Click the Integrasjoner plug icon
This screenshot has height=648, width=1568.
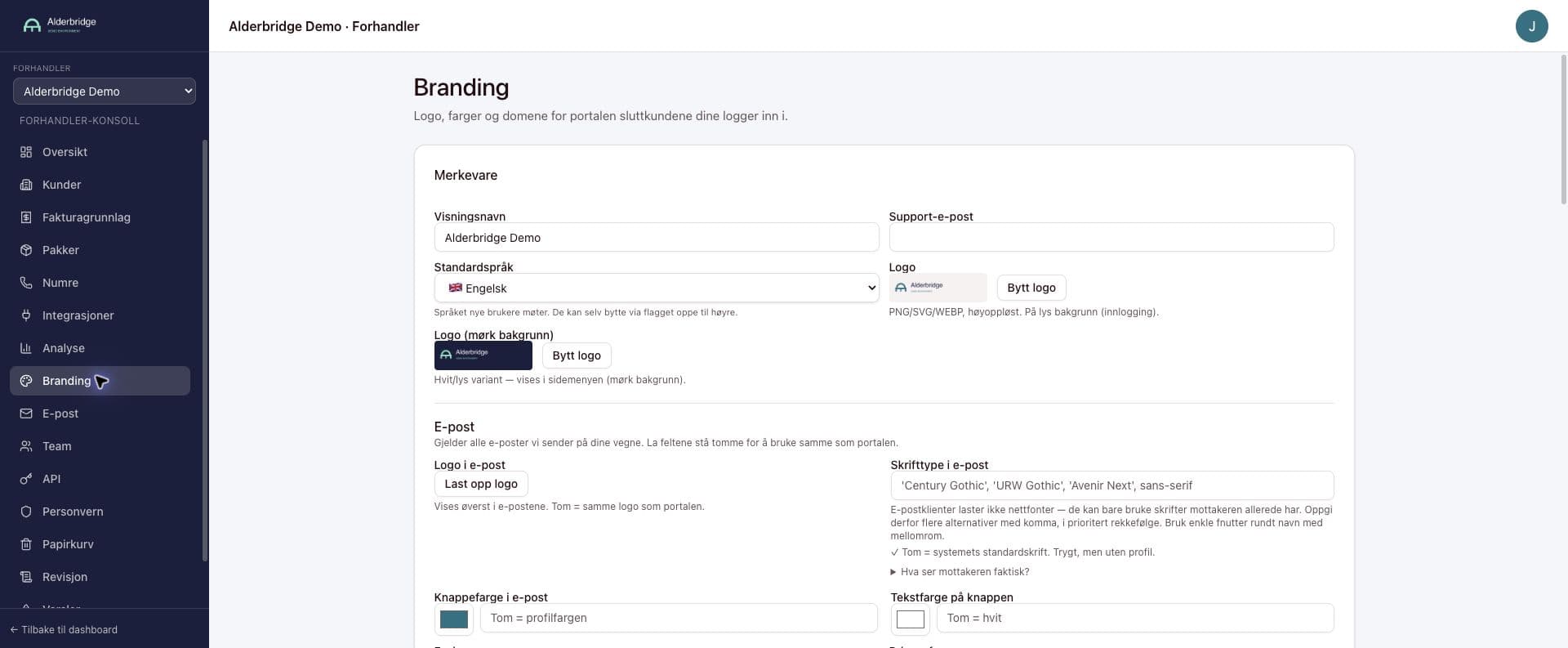26,315
